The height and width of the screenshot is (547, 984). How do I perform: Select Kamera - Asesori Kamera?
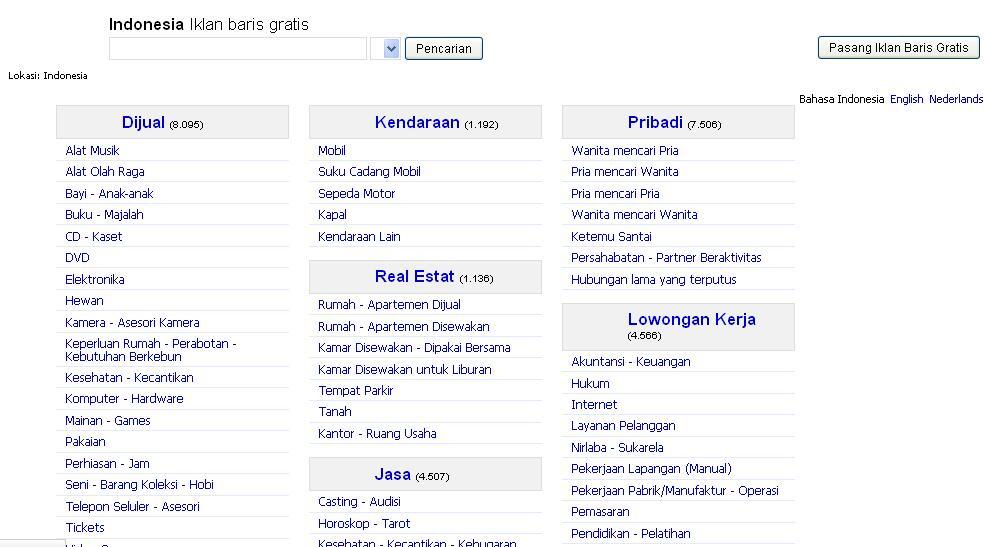pyautogui.click(x=132, y=322)
